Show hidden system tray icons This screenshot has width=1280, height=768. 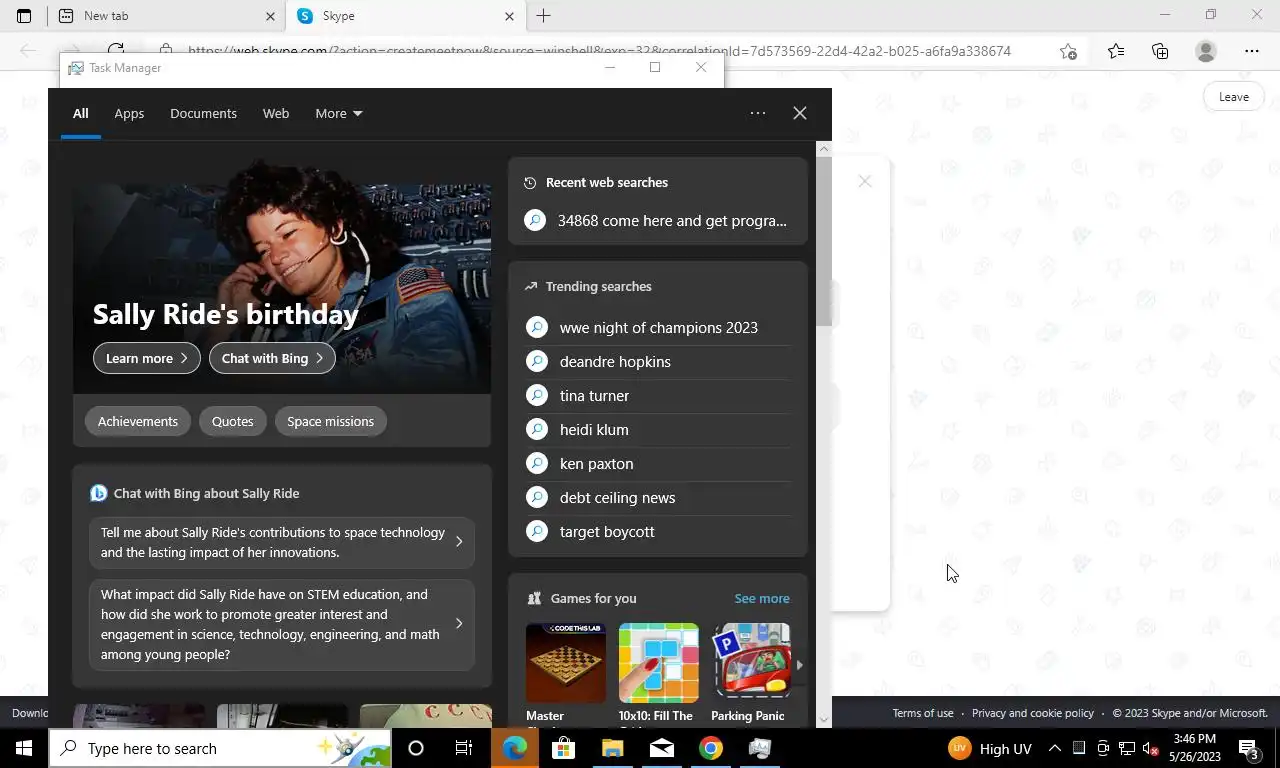pos(1054,748)
